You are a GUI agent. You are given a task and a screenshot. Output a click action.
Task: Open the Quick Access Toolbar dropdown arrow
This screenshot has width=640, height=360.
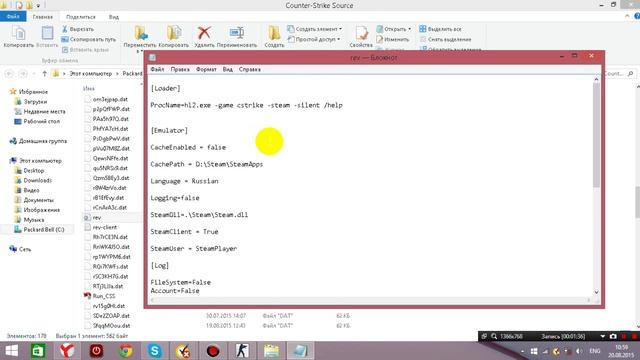38,6
